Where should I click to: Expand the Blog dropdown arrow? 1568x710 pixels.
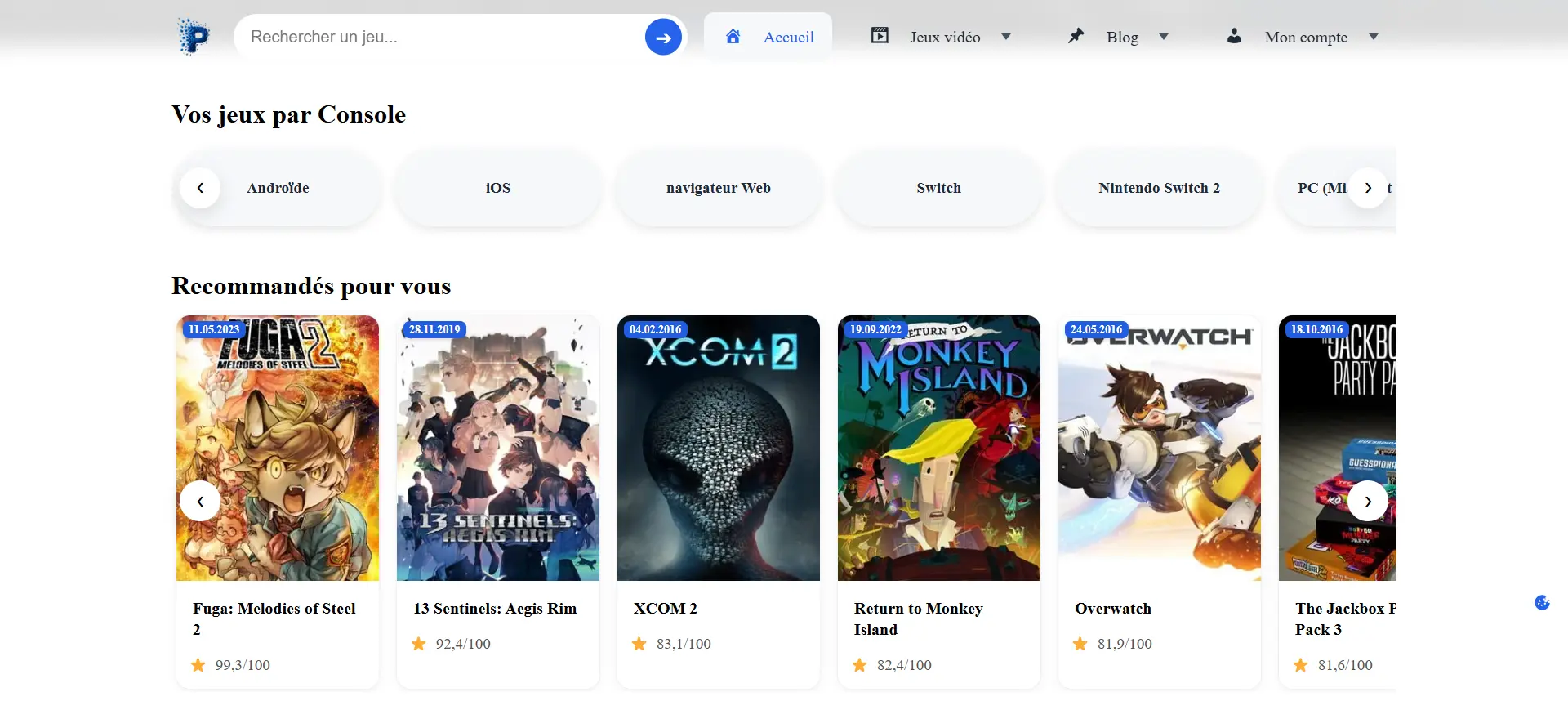1164,37
